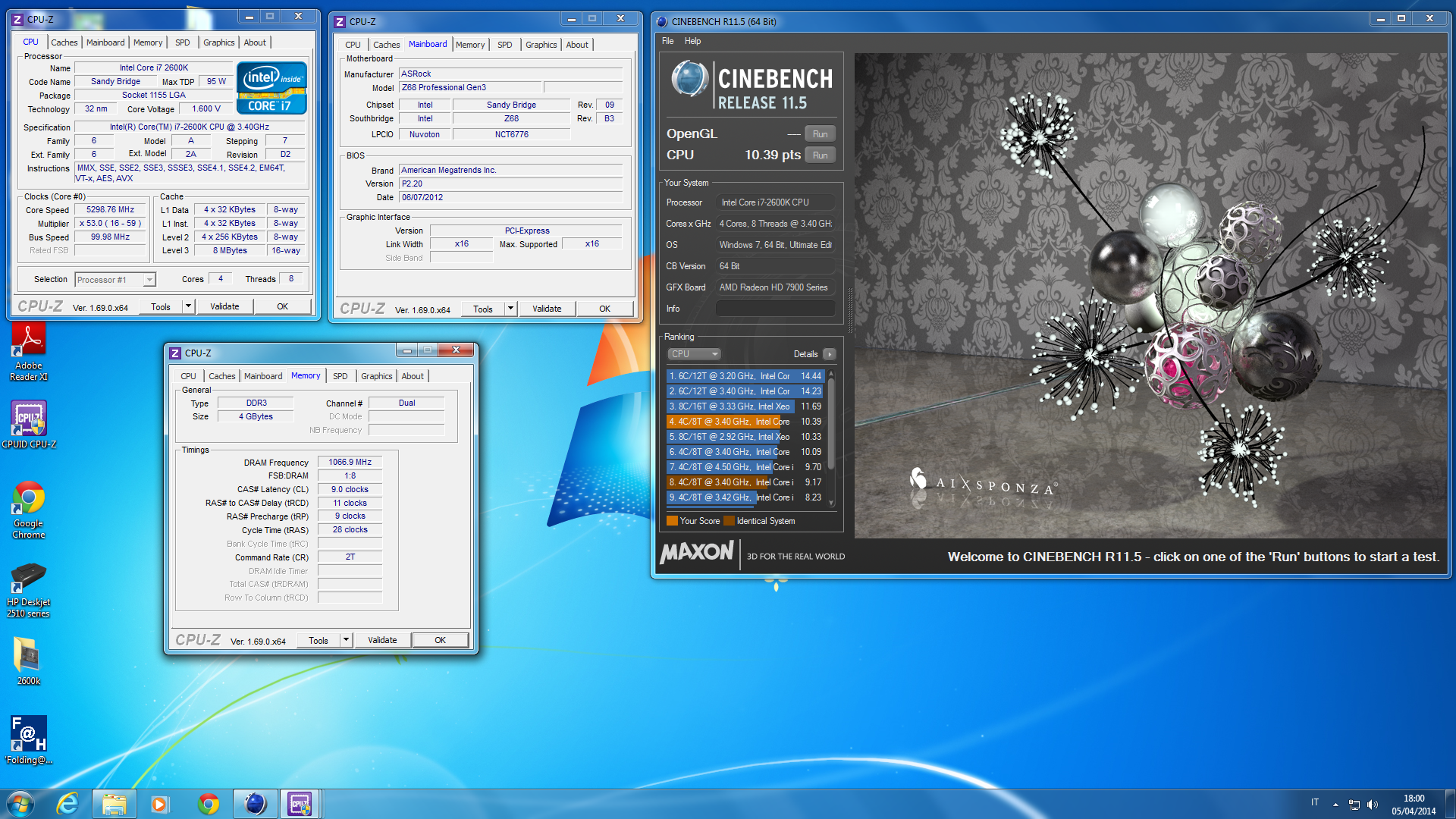Click Tools button in Memory CPU-Z window
This screenshot has height=819, width=1456.
click(318, 640)
